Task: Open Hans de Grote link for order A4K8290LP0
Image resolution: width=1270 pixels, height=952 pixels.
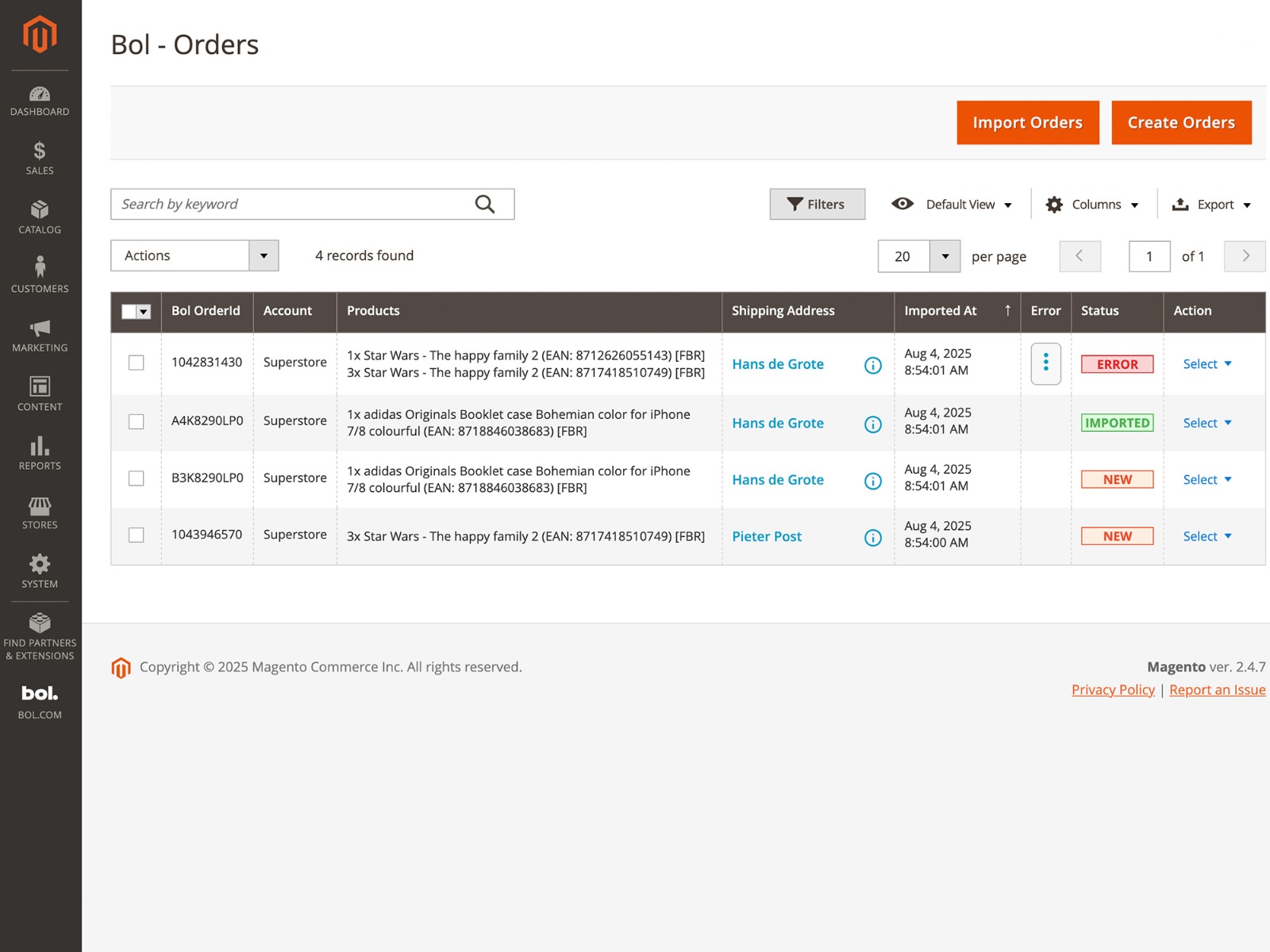Action: click(x=778, y=423)
